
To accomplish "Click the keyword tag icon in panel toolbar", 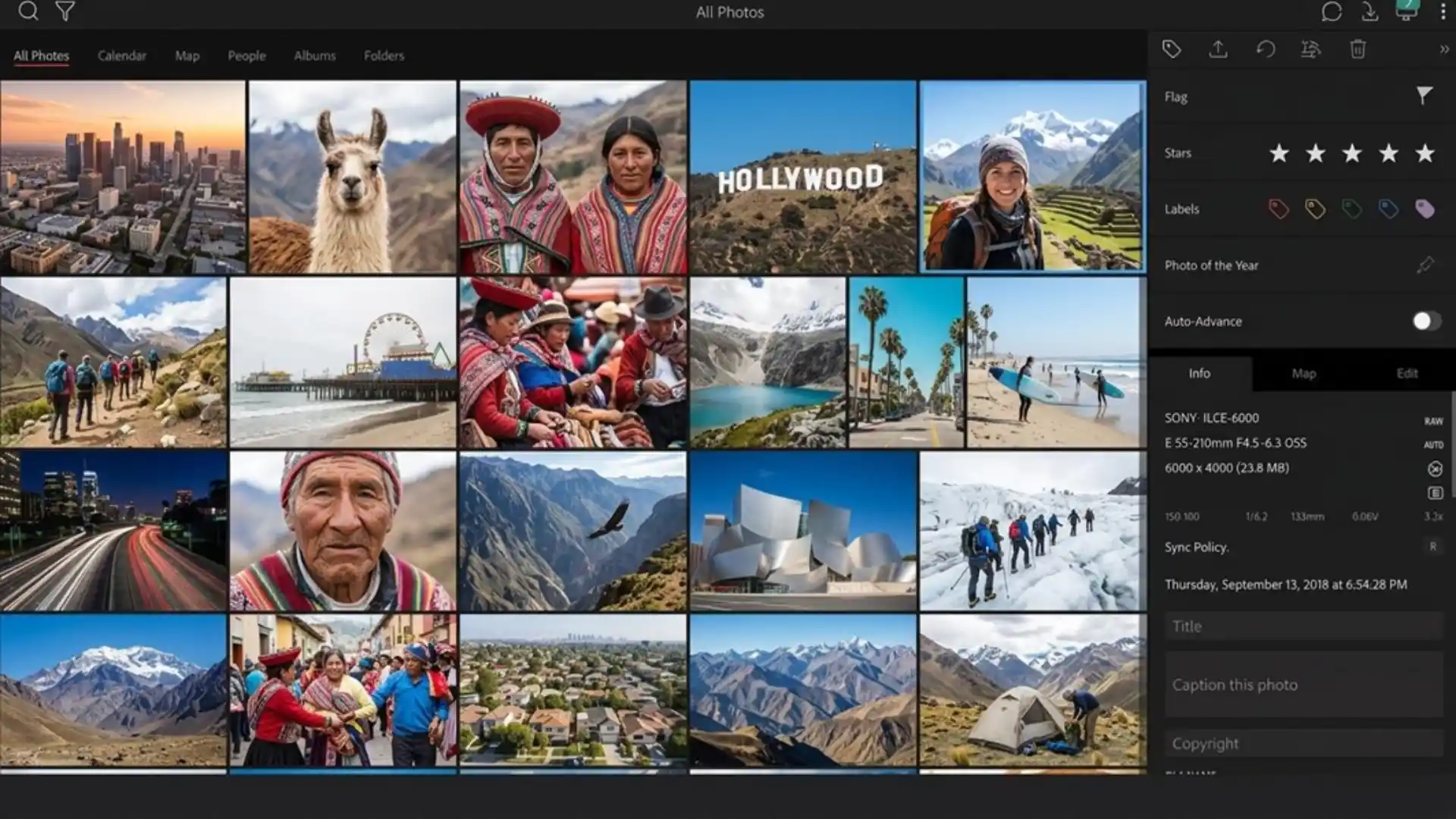I will (1172, 49).
